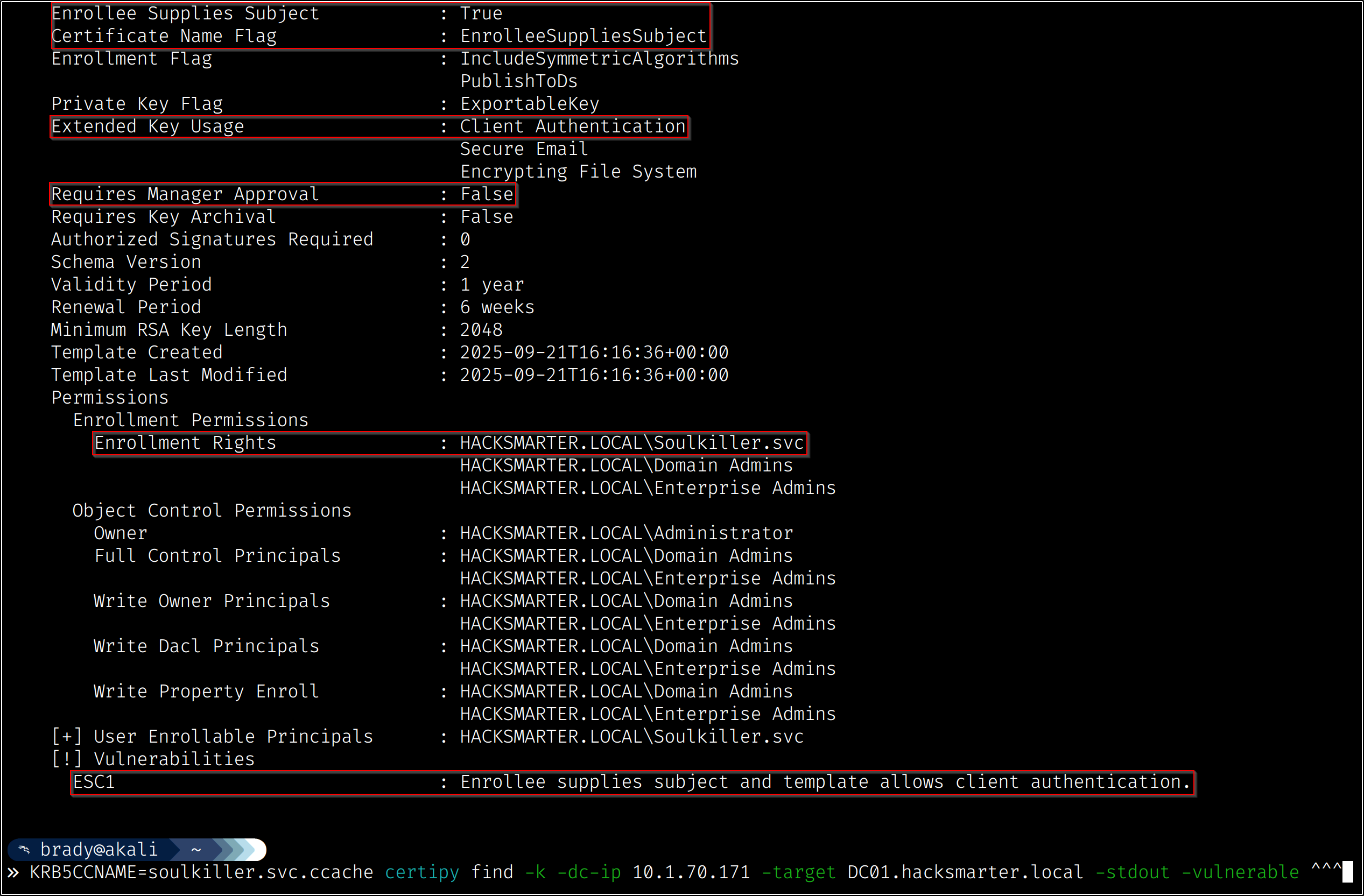Viewport: 1364px width, 896px height.
Task: Click HACKSMARTER.LOCAL\Administrator owner entry
Action: [x=627, y=533]
